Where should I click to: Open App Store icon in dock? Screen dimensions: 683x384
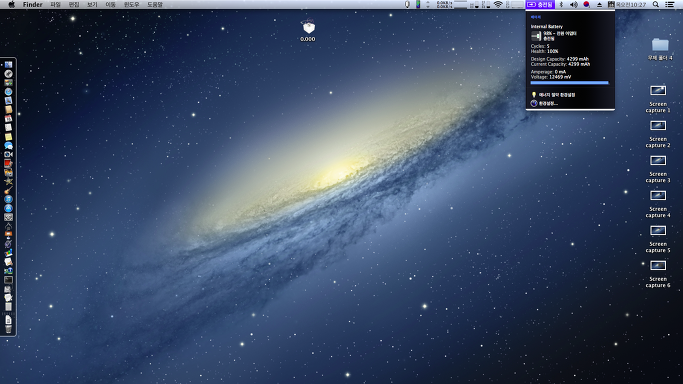tap(8, 208)
